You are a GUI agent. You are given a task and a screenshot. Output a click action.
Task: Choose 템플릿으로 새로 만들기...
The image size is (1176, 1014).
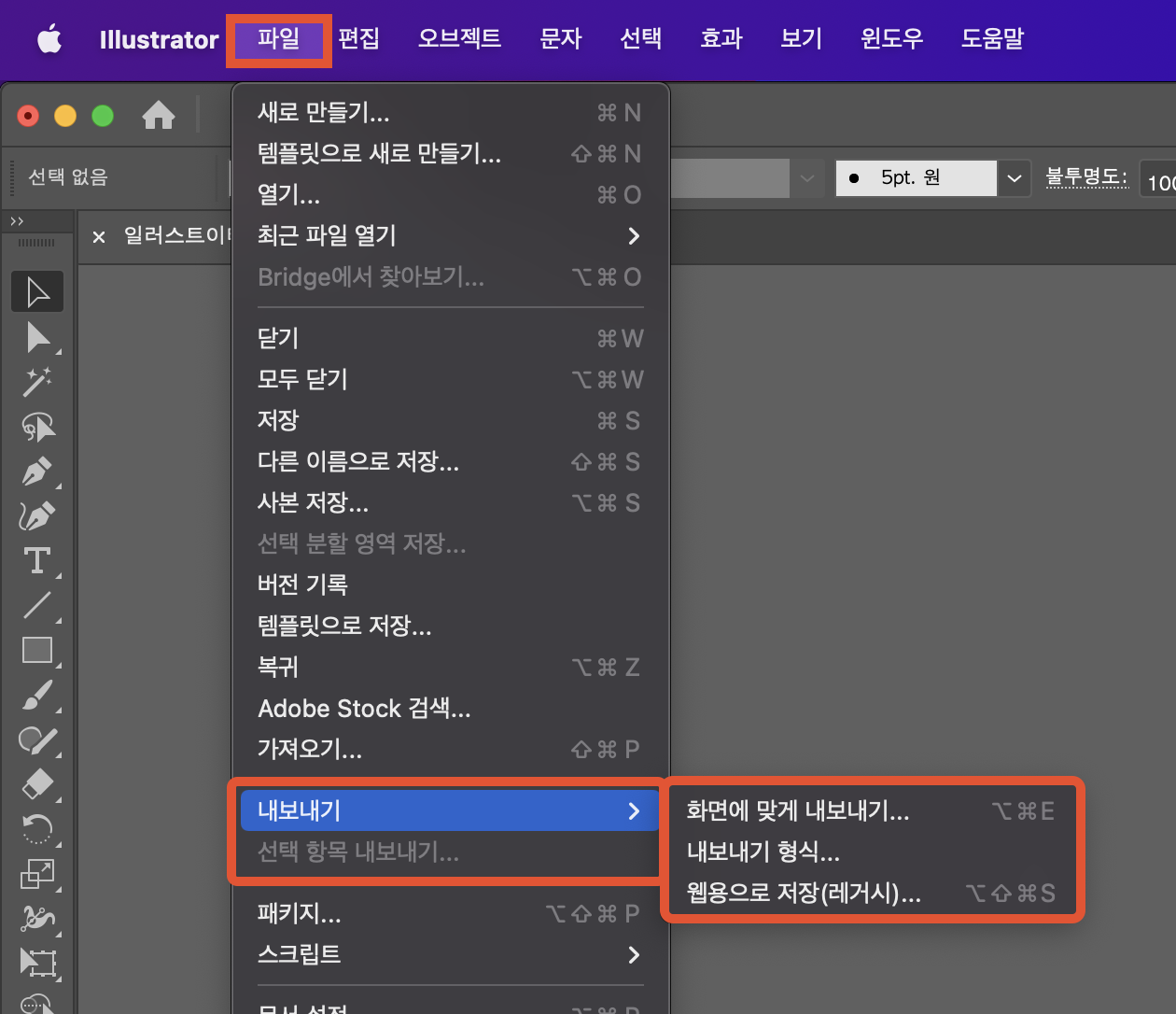450,153
